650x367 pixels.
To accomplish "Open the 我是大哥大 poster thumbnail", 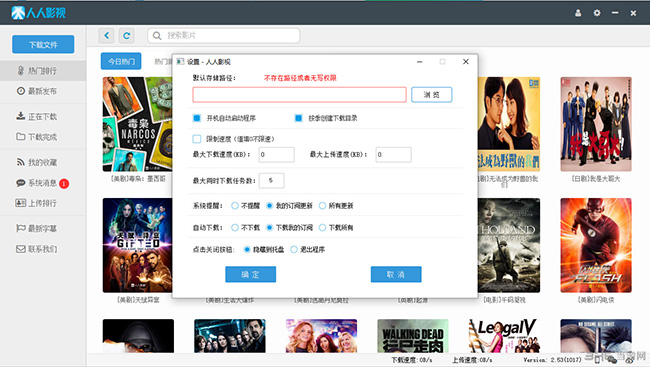I will tap(596, 124).
